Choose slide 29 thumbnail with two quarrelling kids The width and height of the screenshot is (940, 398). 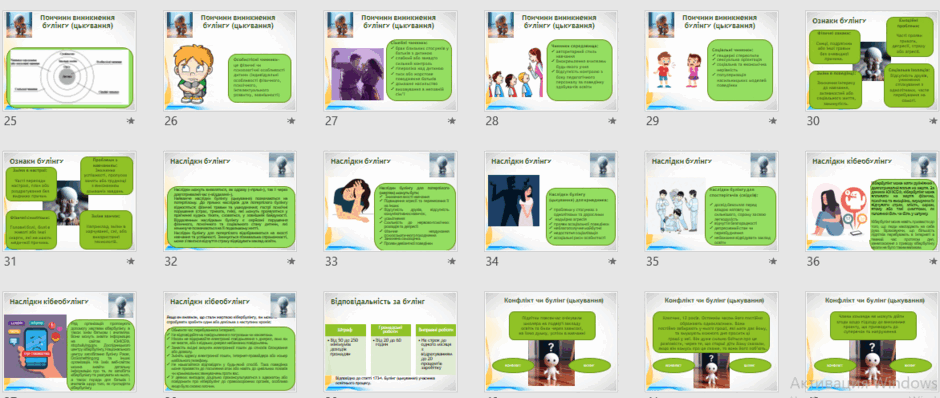coord(712,61)
